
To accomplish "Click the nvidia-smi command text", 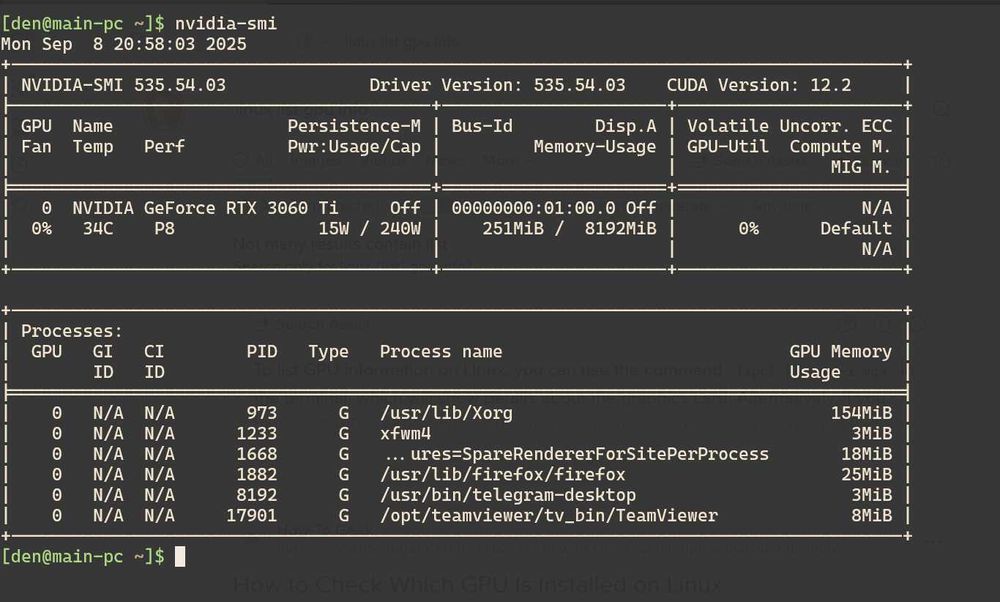I will coord(226,22).
